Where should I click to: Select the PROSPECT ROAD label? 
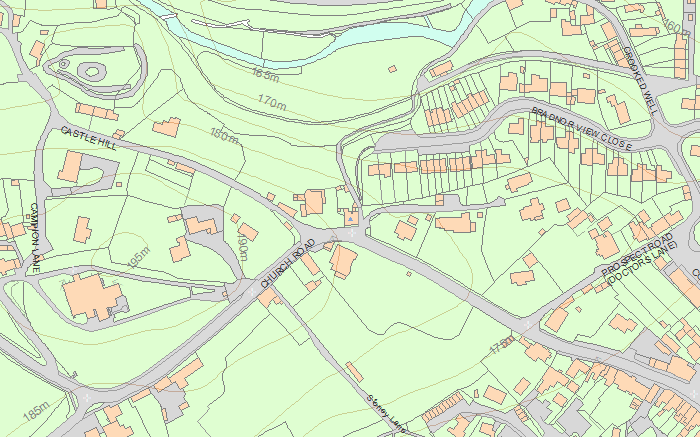(637, 254)
